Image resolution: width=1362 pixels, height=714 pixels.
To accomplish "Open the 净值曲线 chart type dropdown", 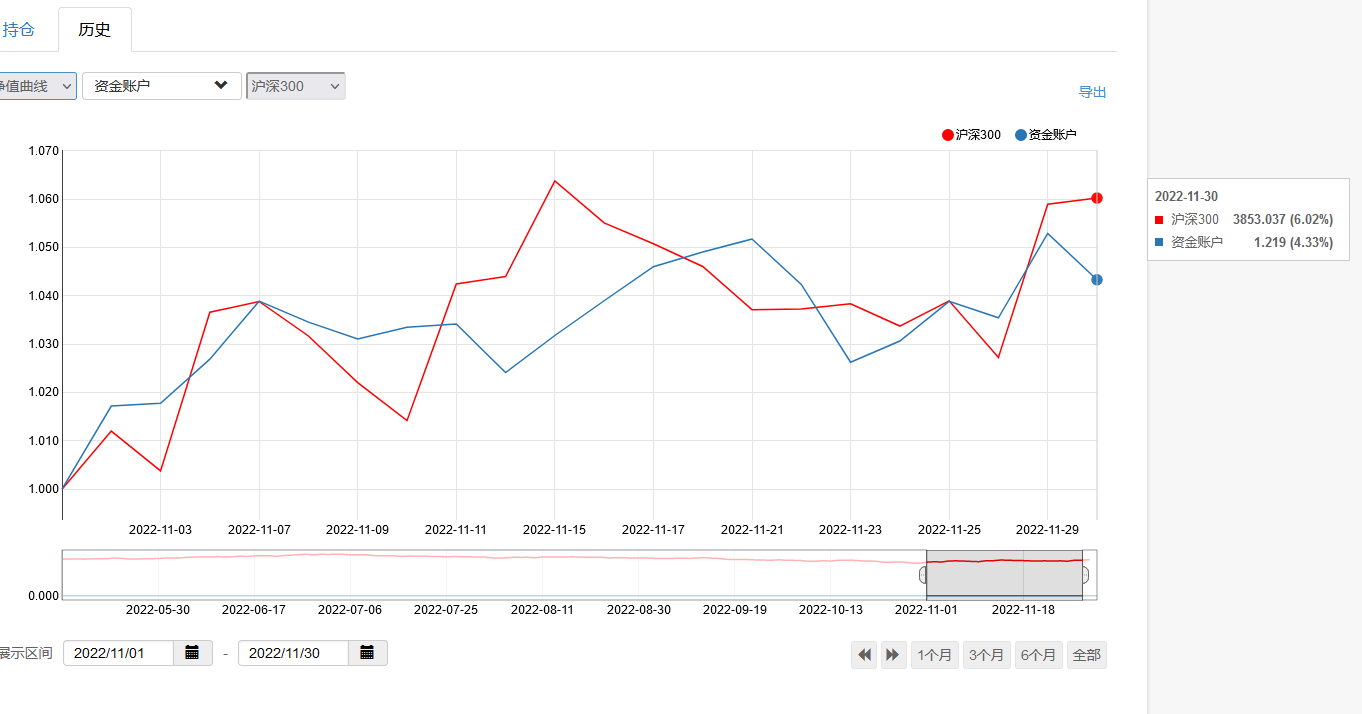I will click(37, 86).
